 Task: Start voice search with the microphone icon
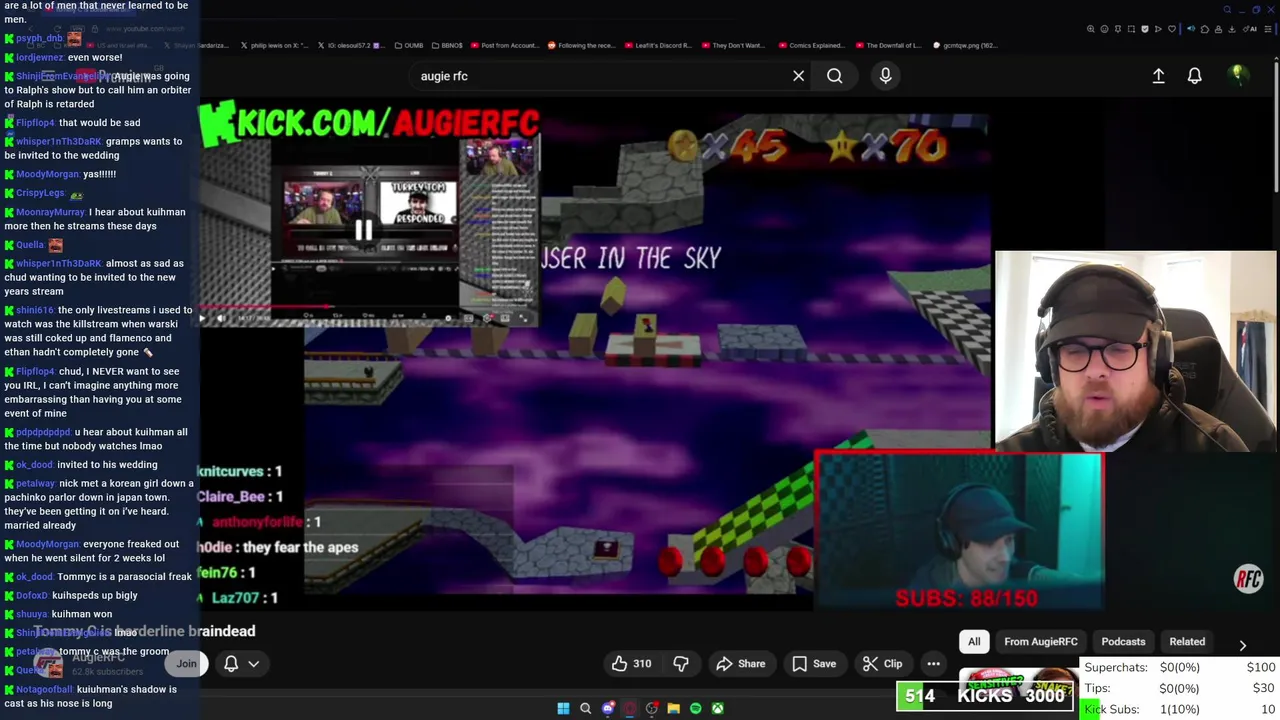885,76
